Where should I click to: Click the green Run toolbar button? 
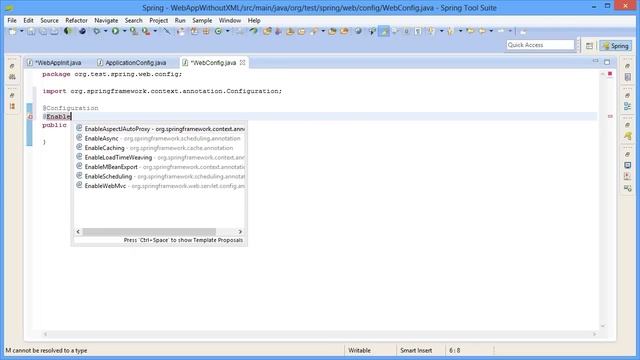pyautogui.click(x=116, y=31)
